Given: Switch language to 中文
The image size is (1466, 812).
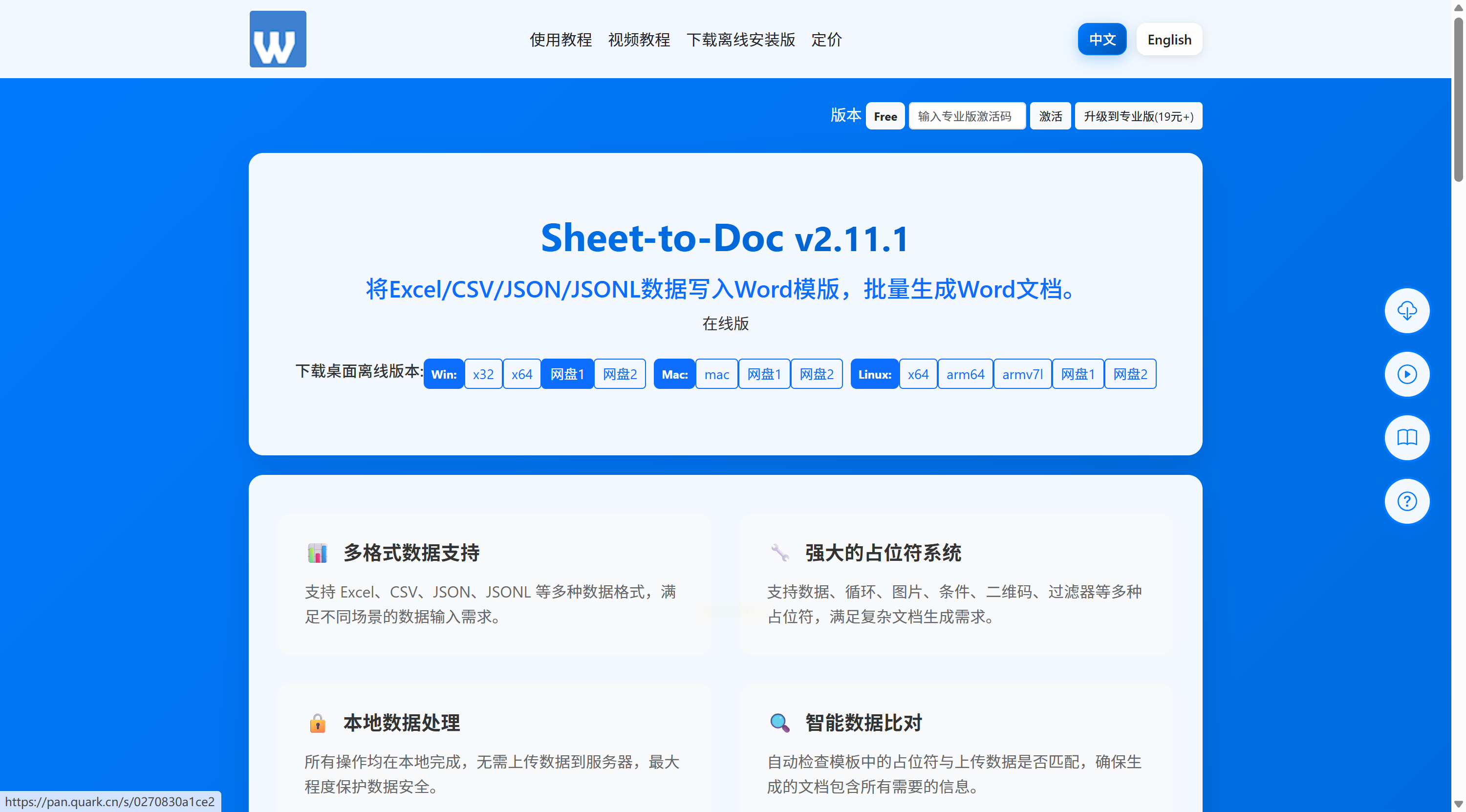Looking at the screenshot, I should pyautogui.click(x=1102, y=39).
